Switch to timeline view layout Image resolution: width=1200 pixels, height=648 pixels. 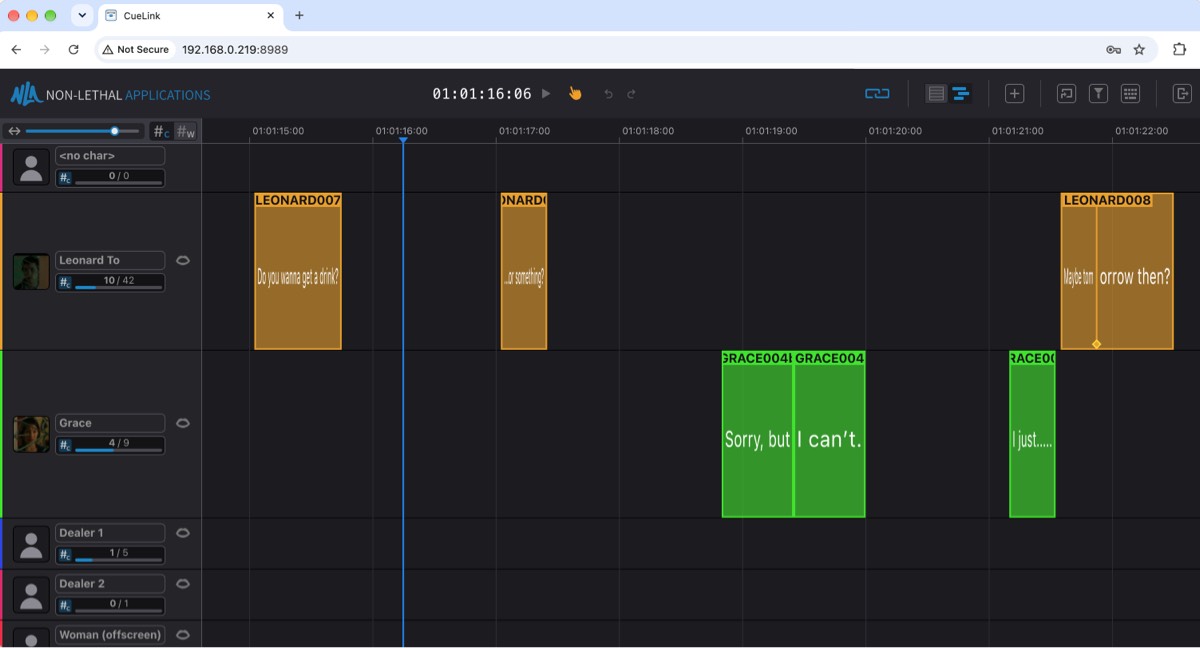point(960,94)
